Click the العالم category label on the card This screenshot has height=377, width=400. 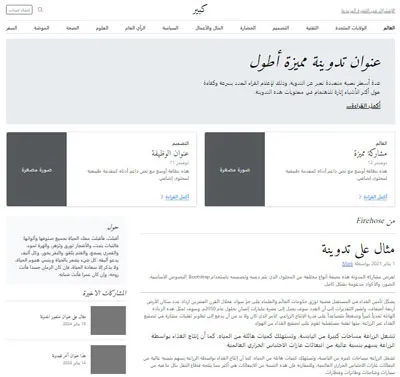[381, 143]
